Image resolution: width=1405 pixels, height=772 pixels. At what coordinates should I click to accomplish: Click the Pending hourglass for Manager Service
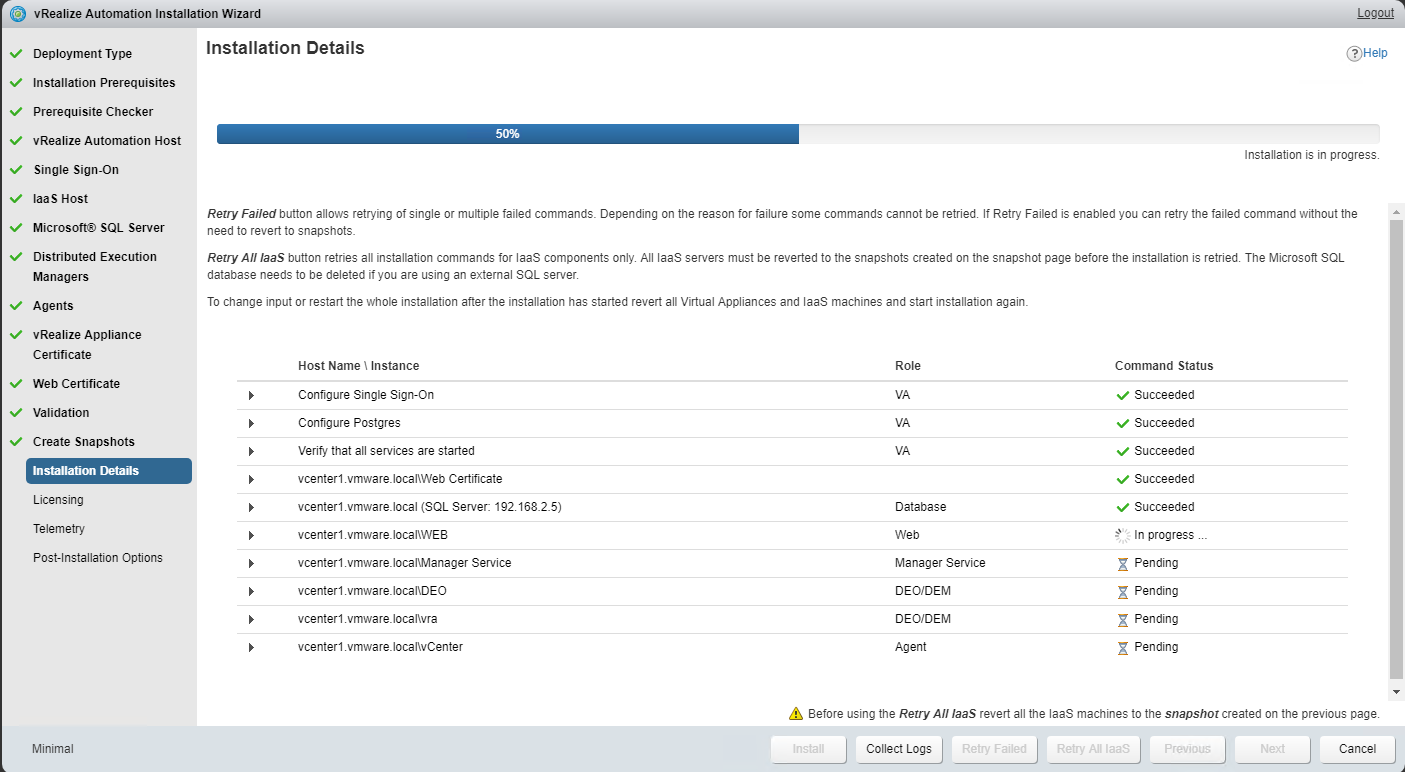point(1122,563)
